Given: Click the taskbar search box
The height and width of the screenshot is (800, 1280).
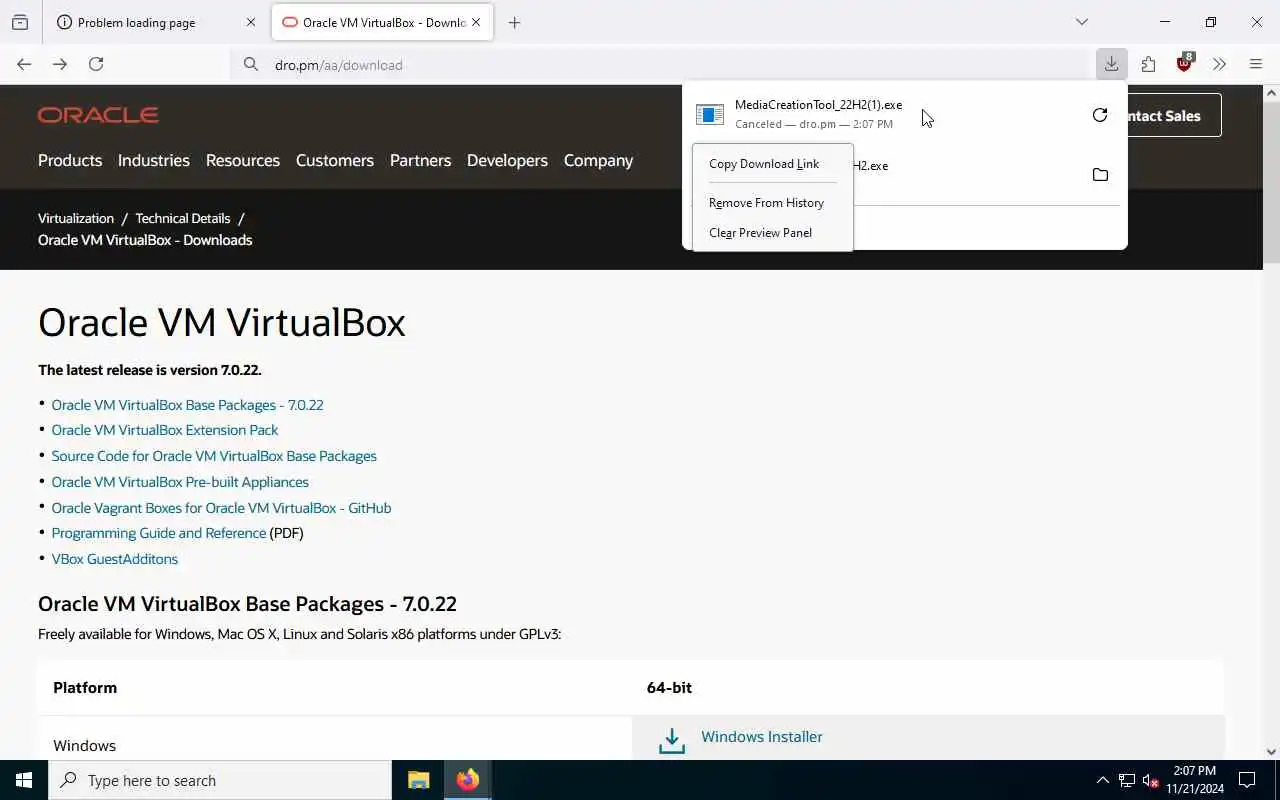Looking at the screenshot, I should click(x=220, y=780).
